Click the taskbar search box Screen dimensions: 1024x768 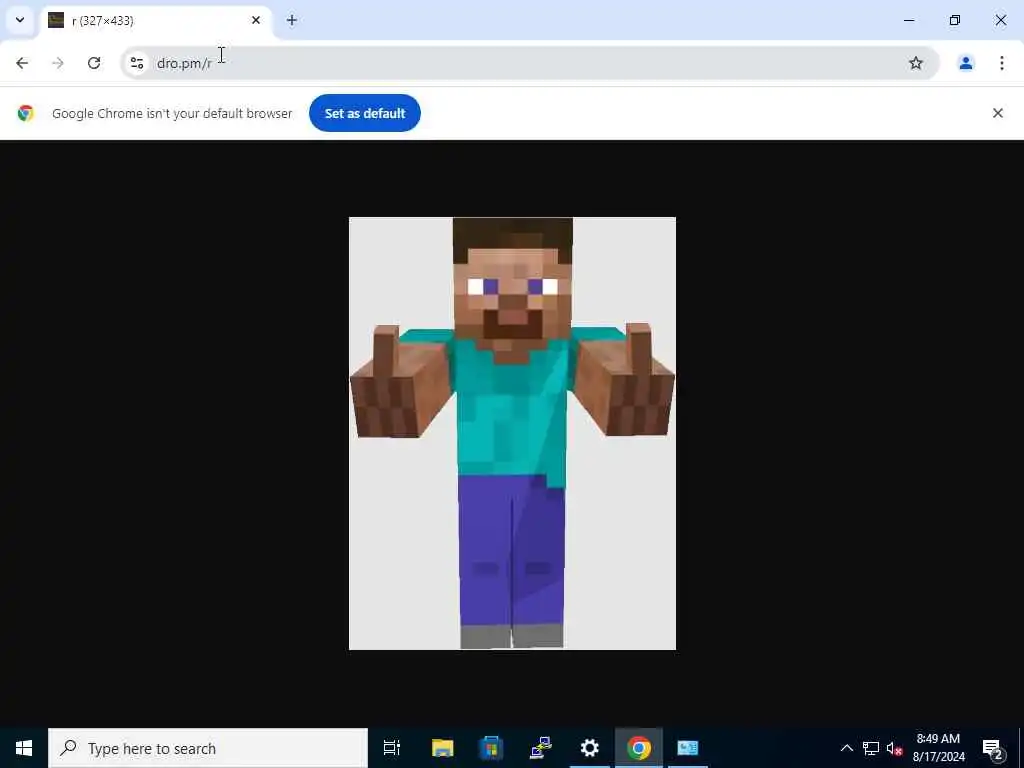(208, 748)
